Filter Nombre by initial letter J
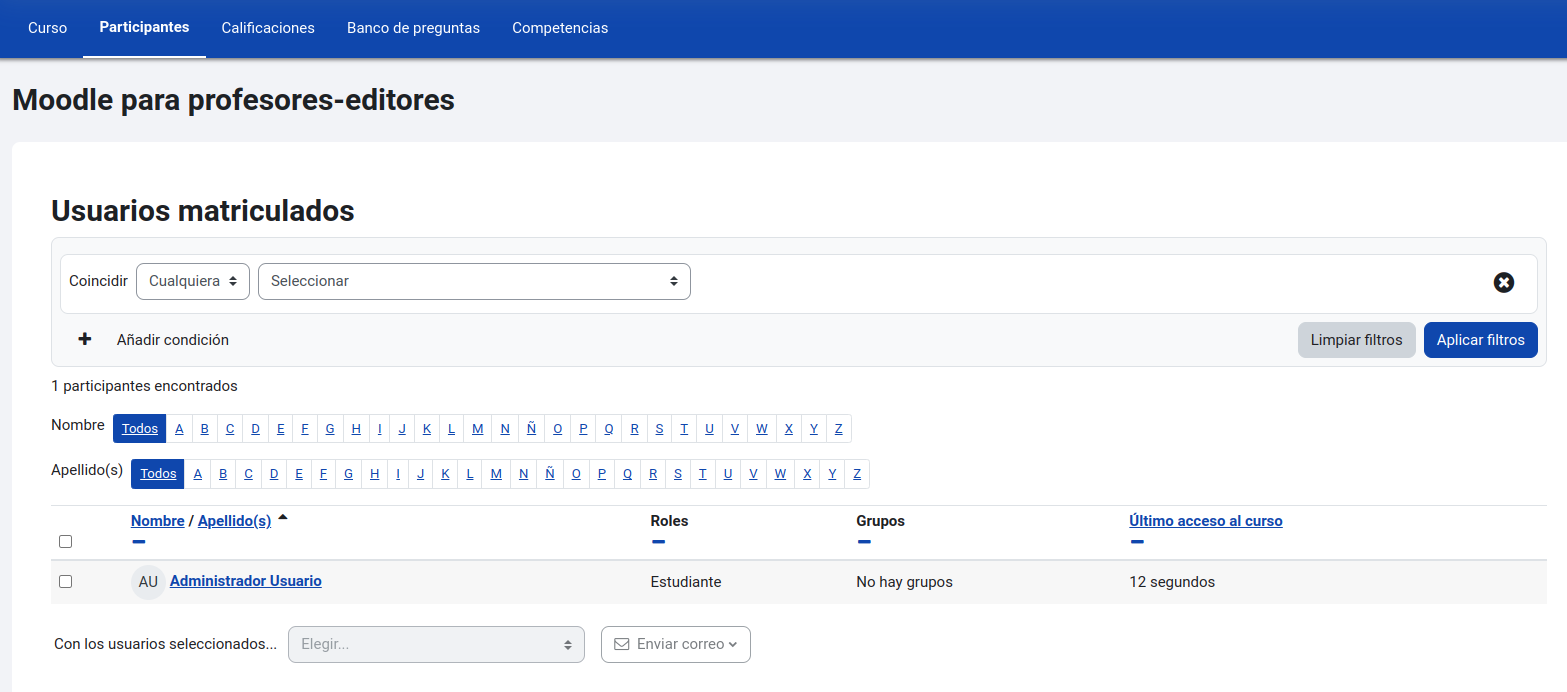 pyautogui.click(x=402, y=429)
